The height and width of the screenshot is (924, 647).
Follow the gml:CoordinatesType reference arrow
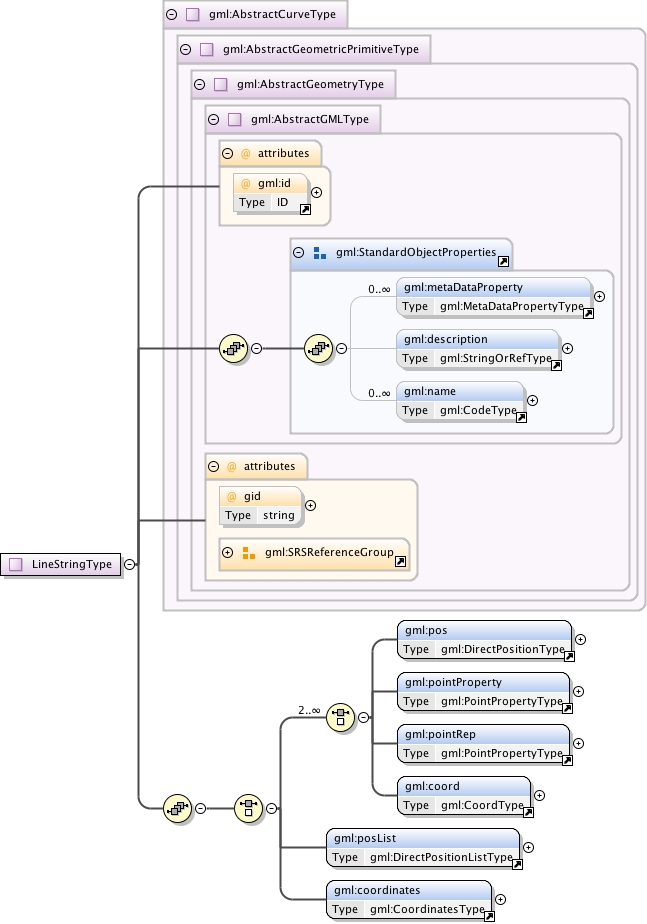[x=489, y=916]
